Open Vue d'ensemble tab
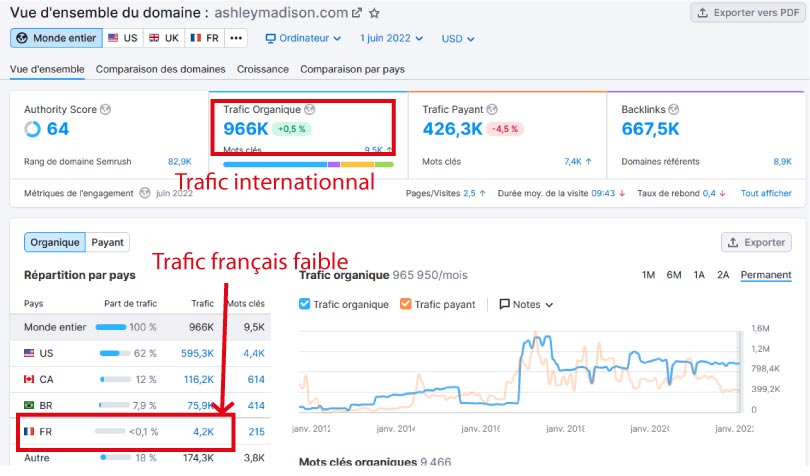This screenshot has height=476, width=810. click(47, 69)
